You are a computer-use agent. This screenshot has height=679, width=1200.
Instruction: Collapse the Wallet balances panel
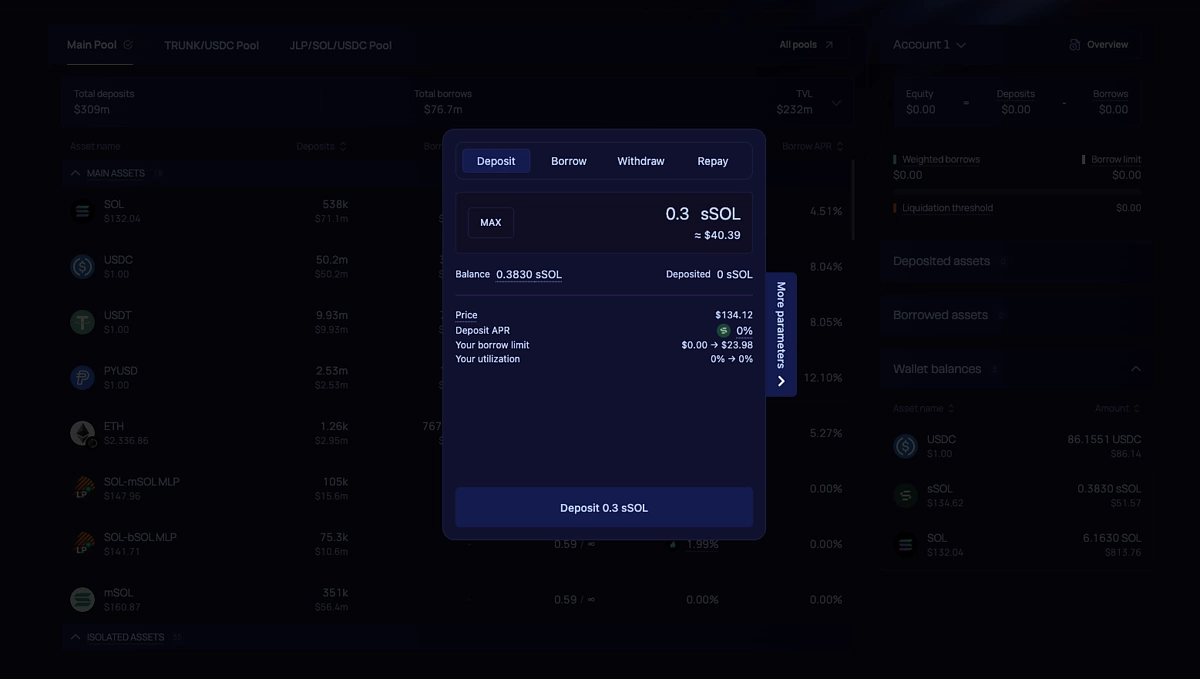coord(1136,368)
